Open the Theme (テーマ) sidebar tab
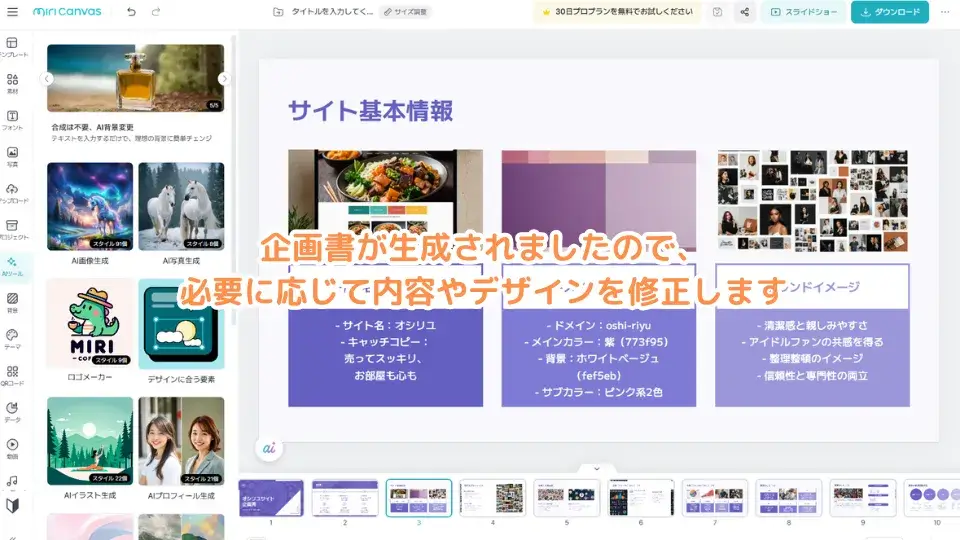This screenshot has height=540, width=960. click(12, 339)
